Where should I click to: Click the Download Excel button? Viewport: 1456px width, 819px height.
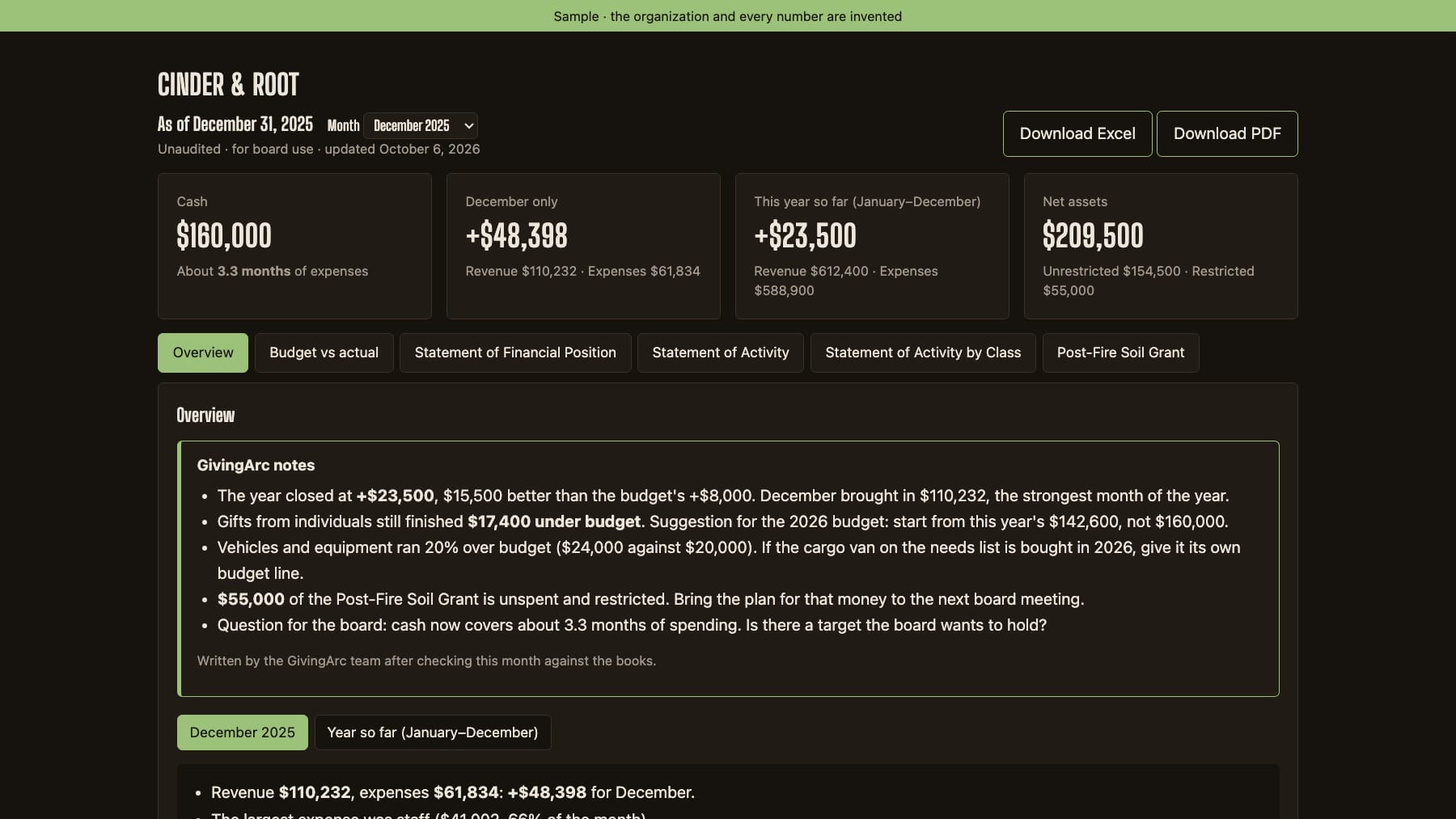click(x=1077, y=133)
